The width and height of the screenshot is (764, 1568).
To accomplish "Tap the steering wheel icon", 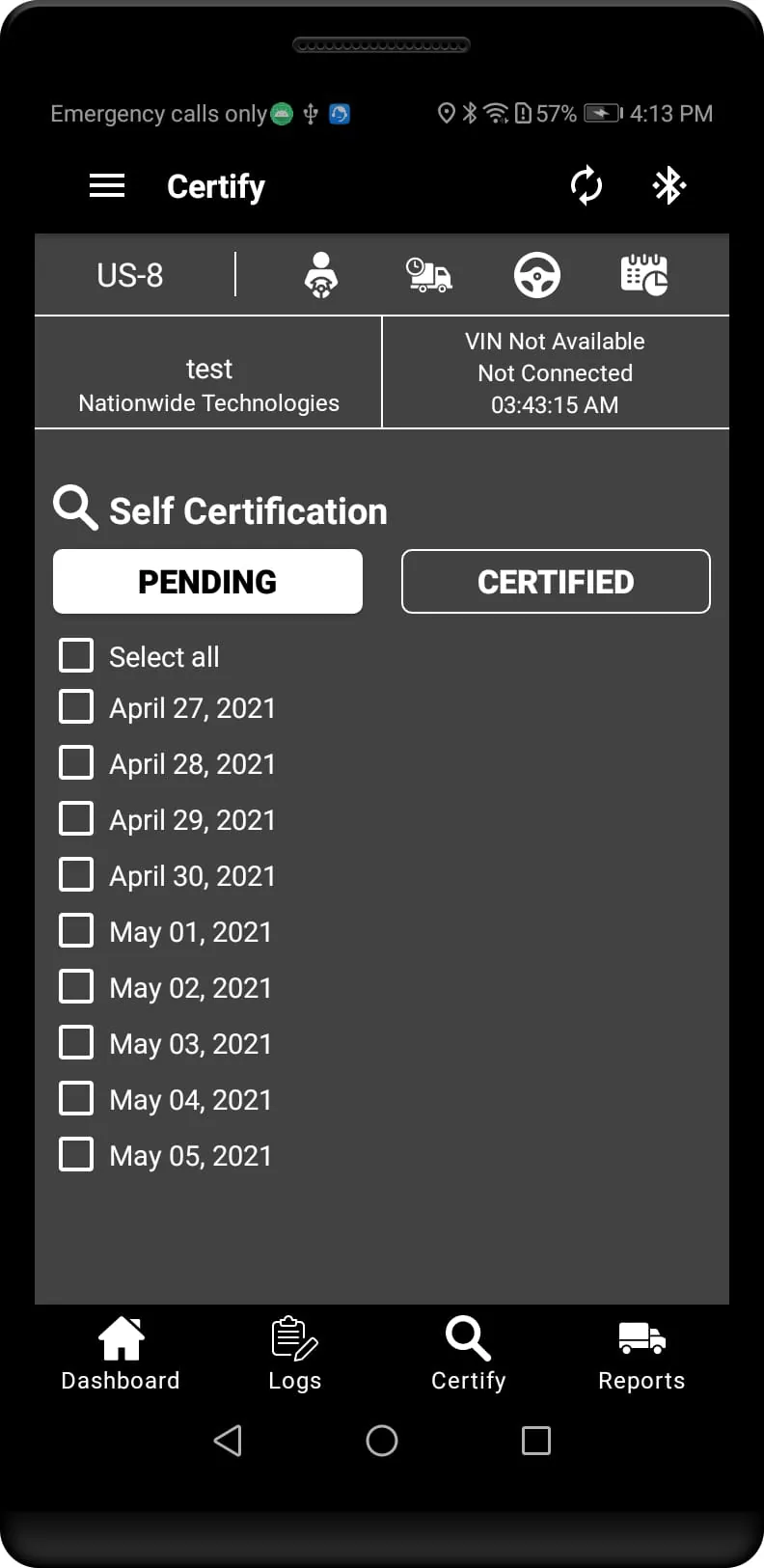I will pyautogui.click(x=537, y=275).
